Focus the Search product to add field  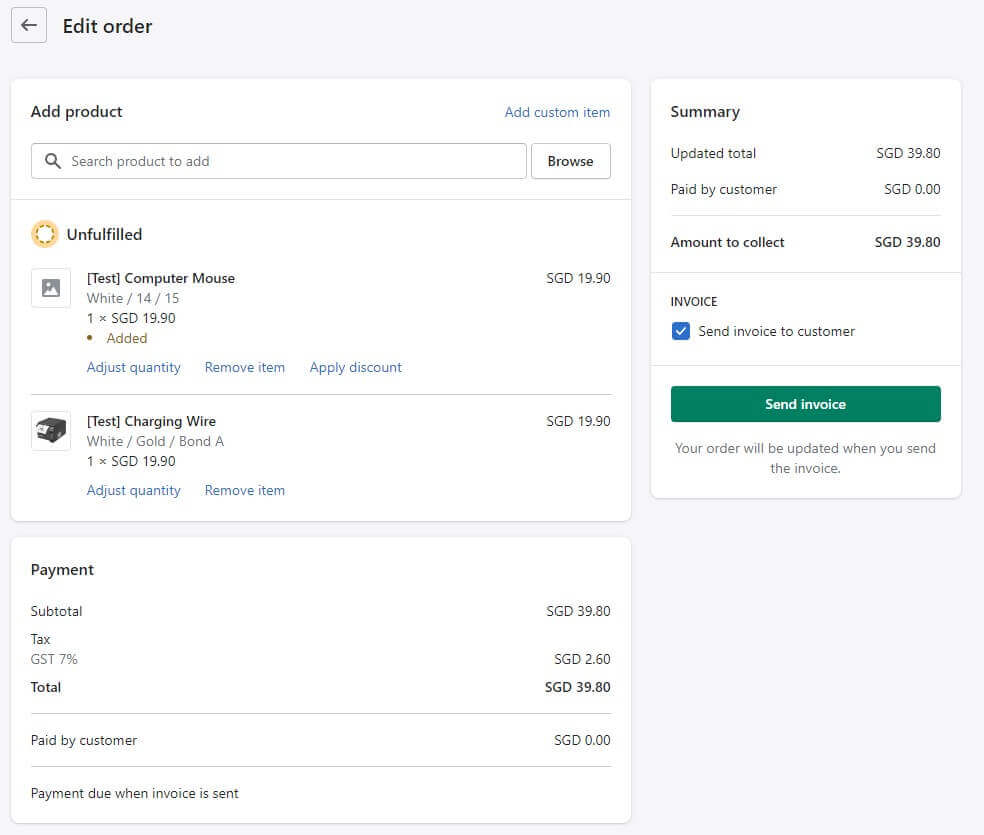click(279, 161)
